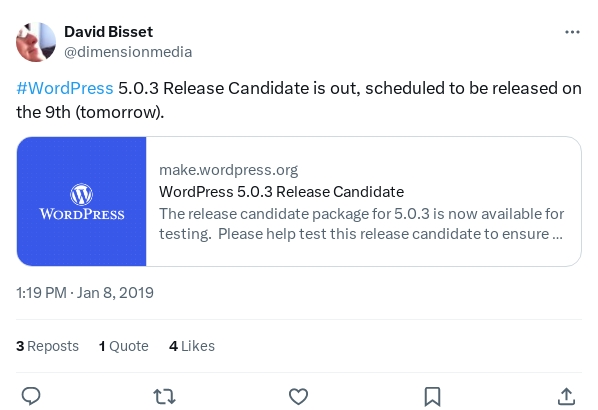The width and height of the screenshot is (598, 410).
Task: Click the 1:19 PM timestamp
Action: point(41,293)
